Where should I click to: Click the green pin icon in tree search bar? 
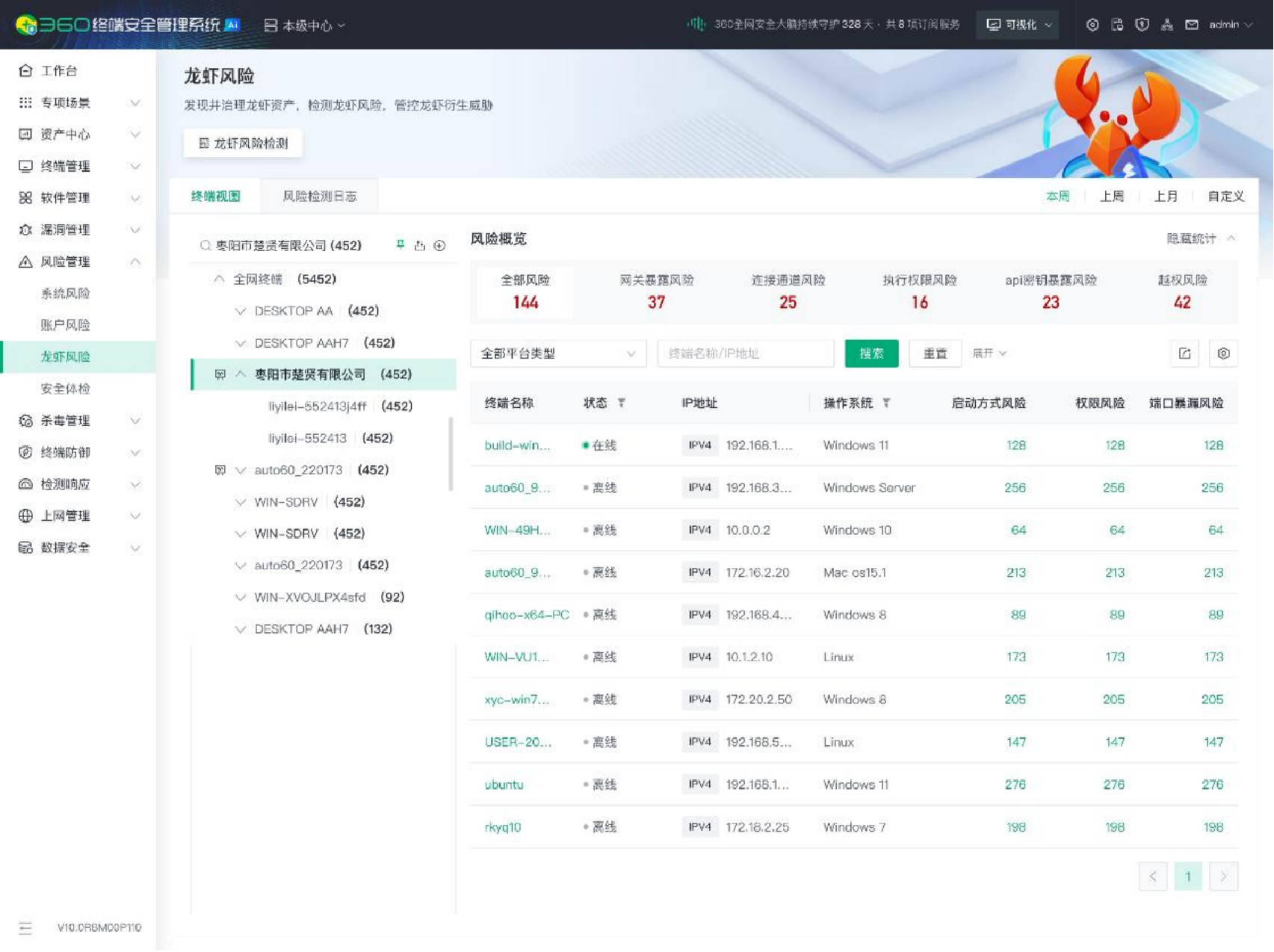(x=401, y=245)
